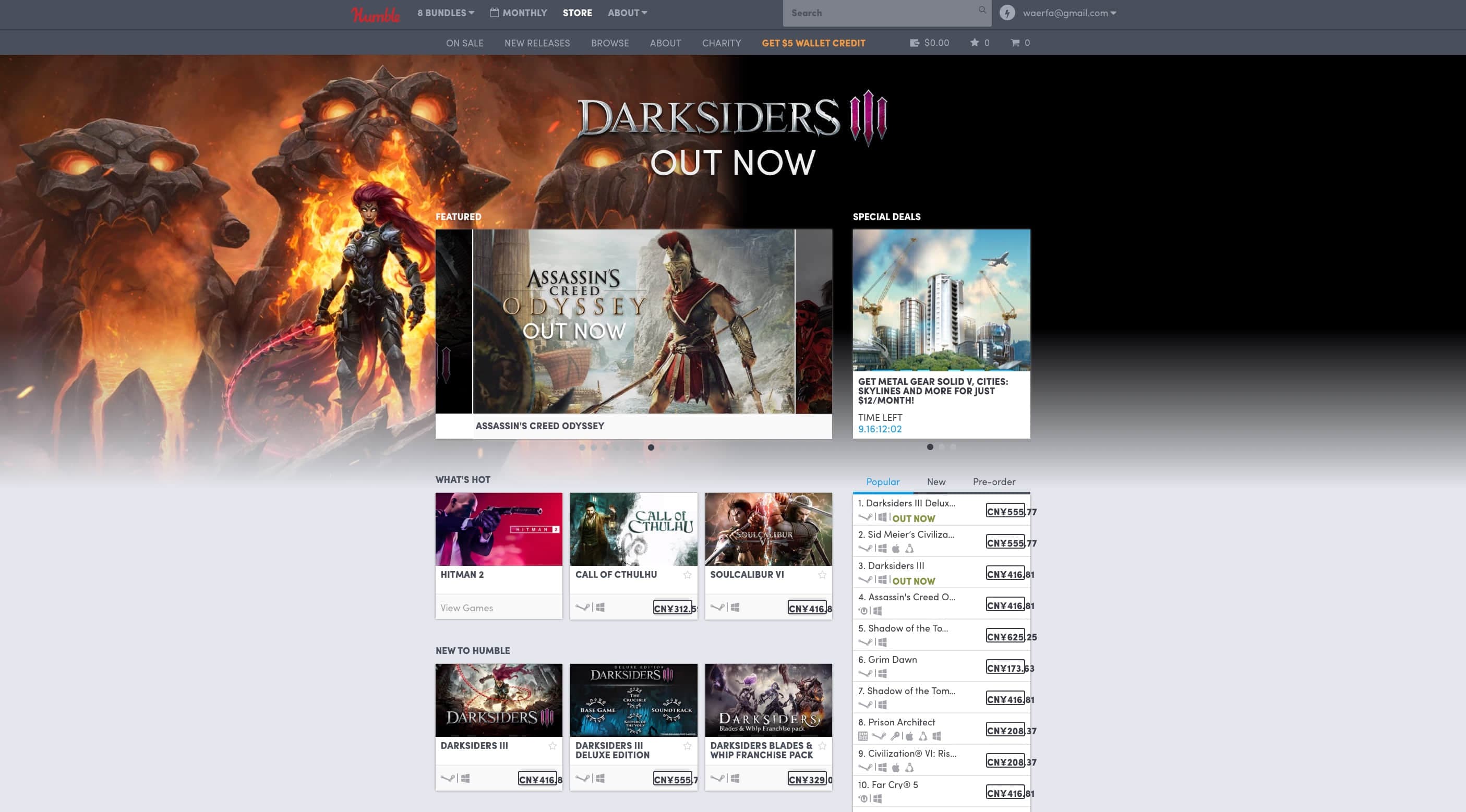The width and height of the screenshot is (1466, 812).
Task: Open the Hitman 2 thumbnail
Action: [499, 529]
